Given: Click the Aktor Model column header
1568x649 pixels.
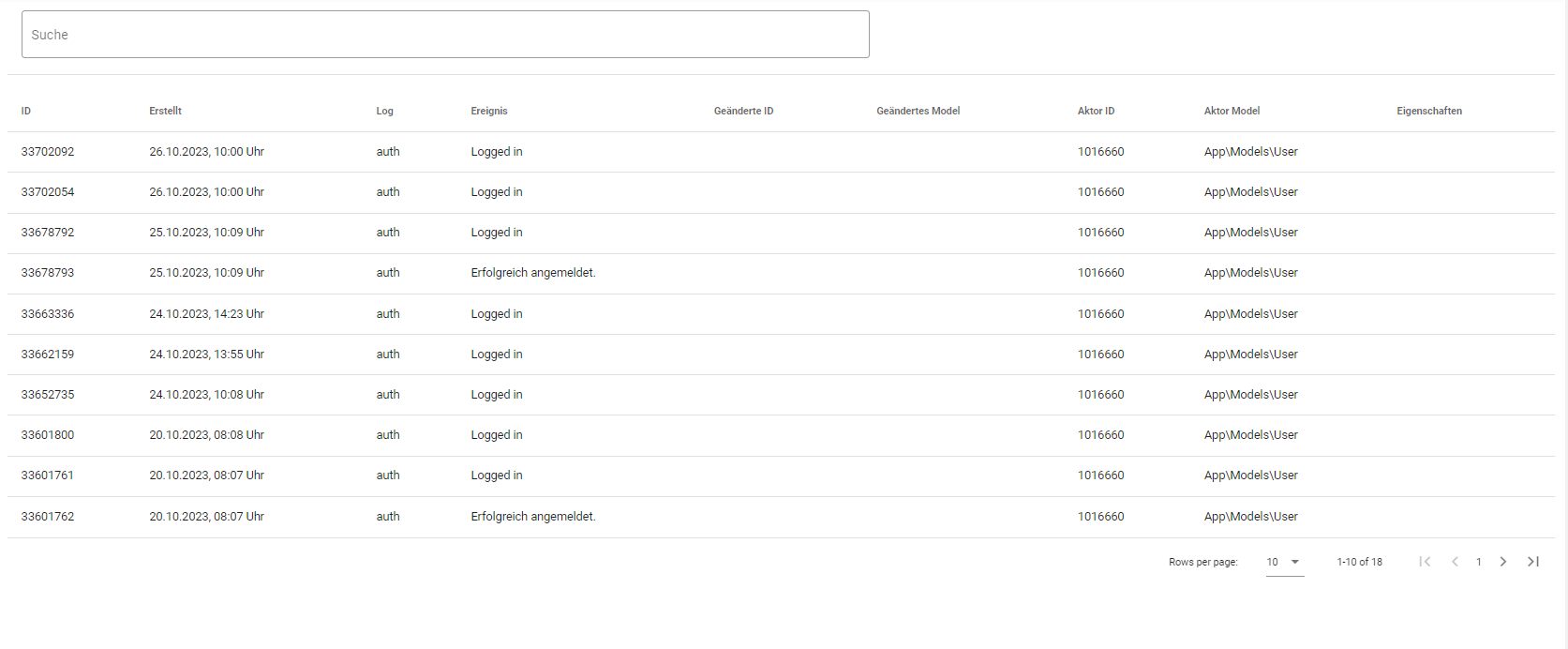Looking at the screenshot, I should [1232, 111].
